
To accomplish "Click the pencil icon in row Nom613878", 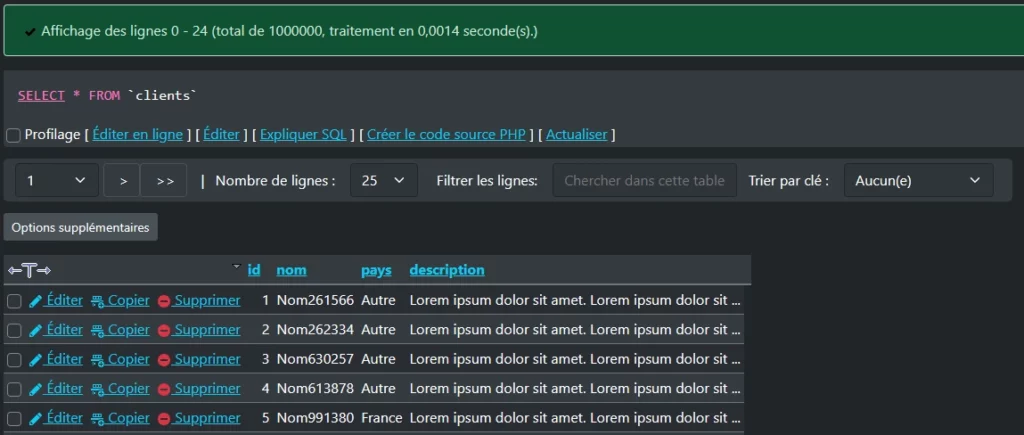I will point(36,389).
